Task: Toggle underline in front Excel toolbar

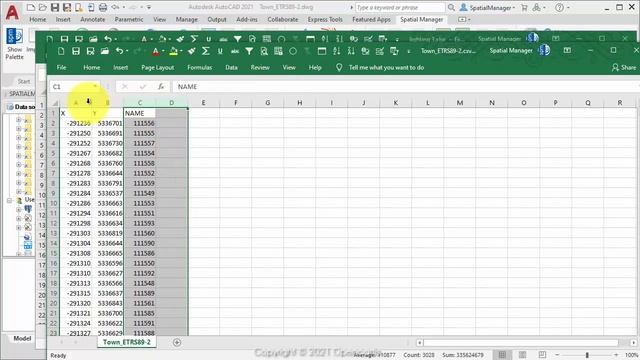Action: click(220, 51)
